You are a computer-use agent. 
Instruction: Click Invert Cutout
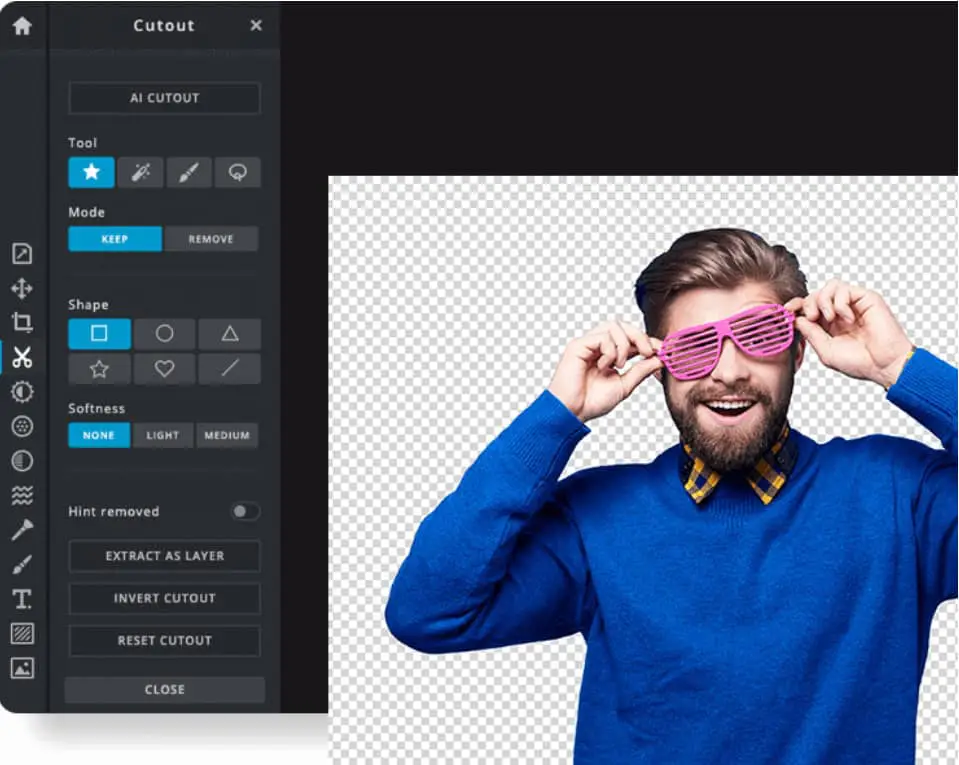point(165,598)
